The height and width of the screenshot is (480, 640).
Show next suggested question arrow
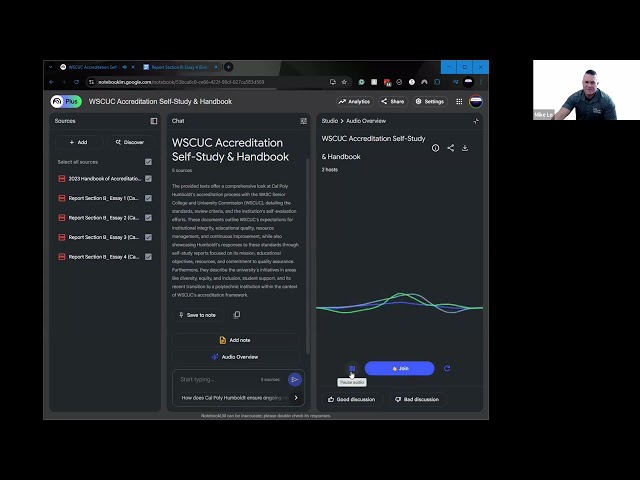296,398
